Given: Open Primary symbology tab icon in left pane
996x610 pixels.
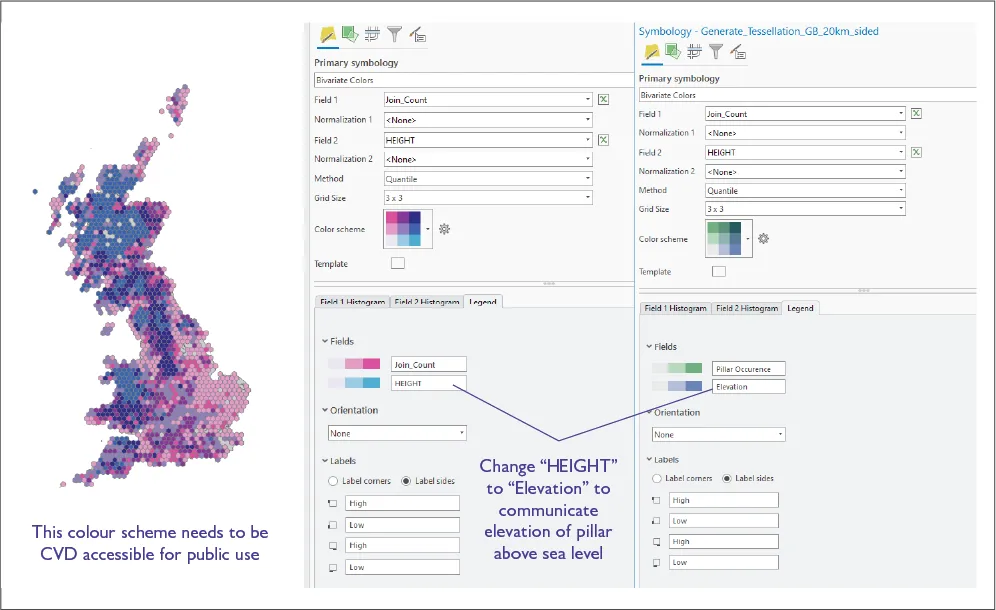Looking at the screenshot, I should pos(327,36).
